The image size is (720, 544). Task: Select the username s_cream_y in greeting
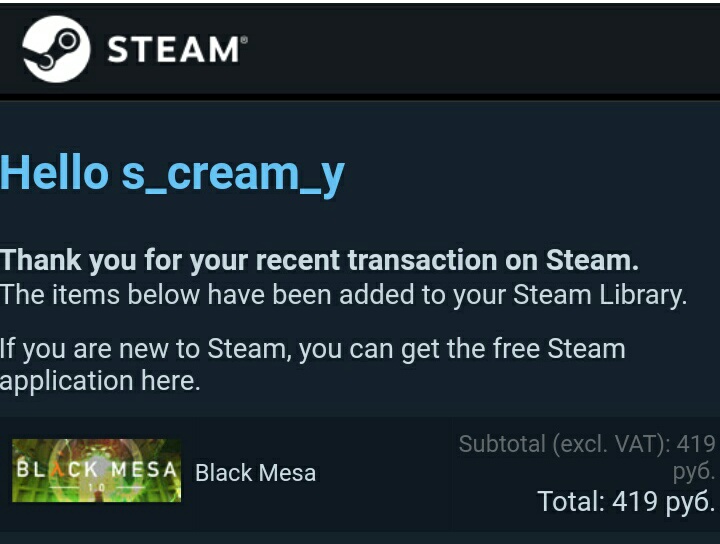pos(233,174)
